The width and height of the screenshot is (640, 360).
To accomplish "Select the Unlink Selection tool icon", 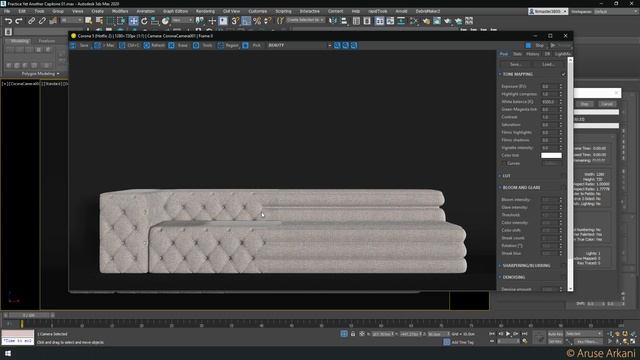I will coord(42,21).
